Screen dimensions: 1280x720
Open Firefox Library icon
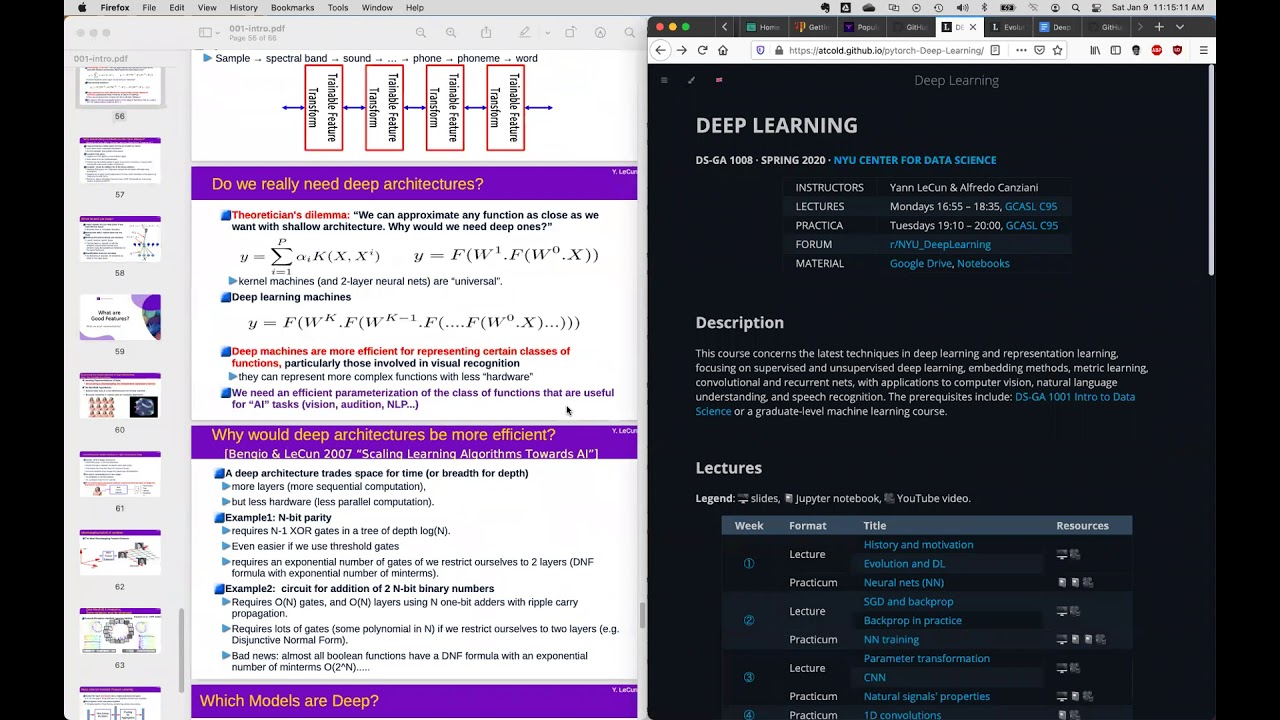pos(1095,50)
